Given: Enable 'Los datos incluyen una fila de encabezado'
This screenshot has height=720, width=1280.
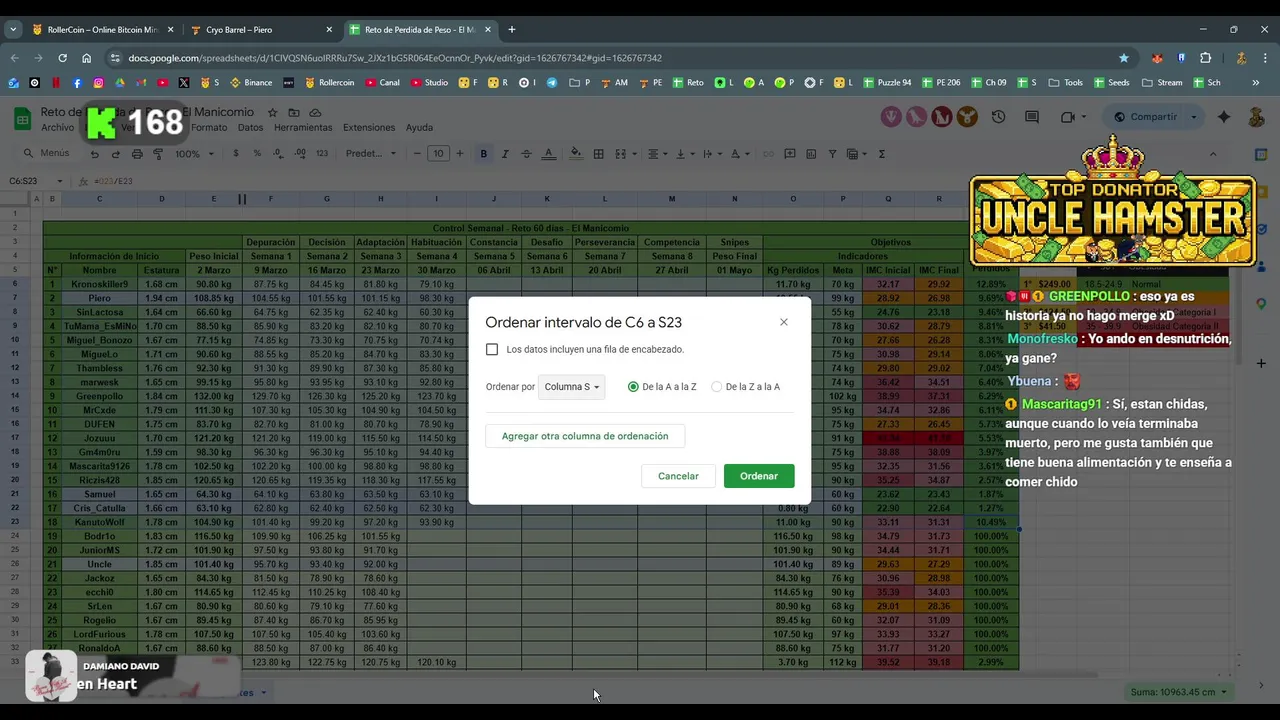Looking at the screenshot, I should click(x=492, y=349).
